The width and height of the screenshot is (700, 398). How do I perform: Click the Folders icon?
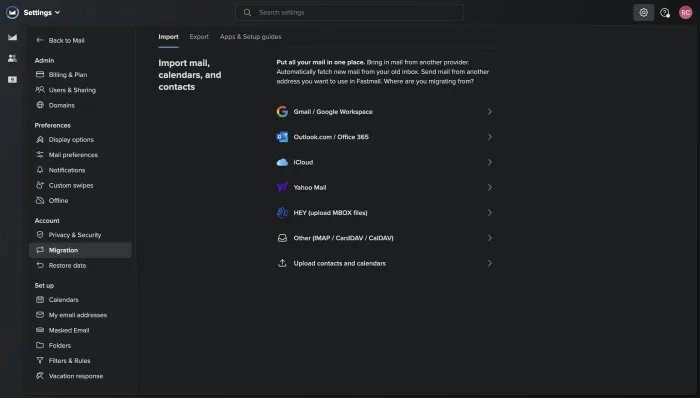click(40, 345)
